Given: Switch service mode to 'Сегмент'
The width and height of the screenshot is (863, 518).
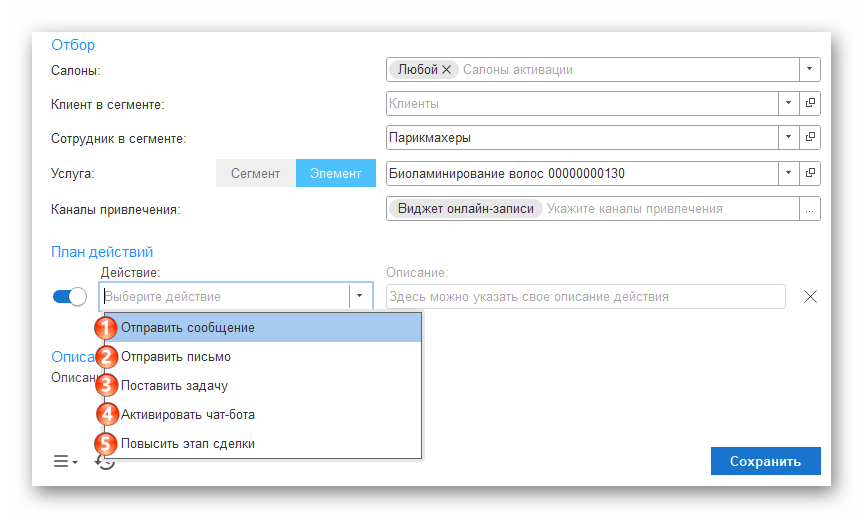Looking at the screenshot, I should (x=255, y=173).
